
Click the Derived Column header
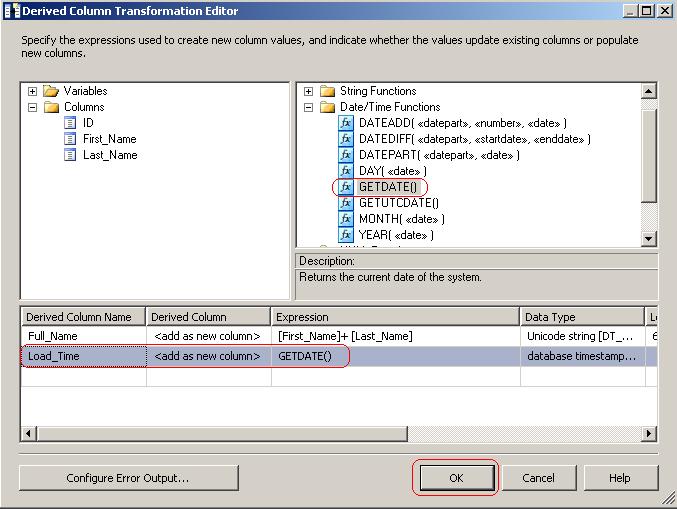pyautogui.click(x=209, y=317)
